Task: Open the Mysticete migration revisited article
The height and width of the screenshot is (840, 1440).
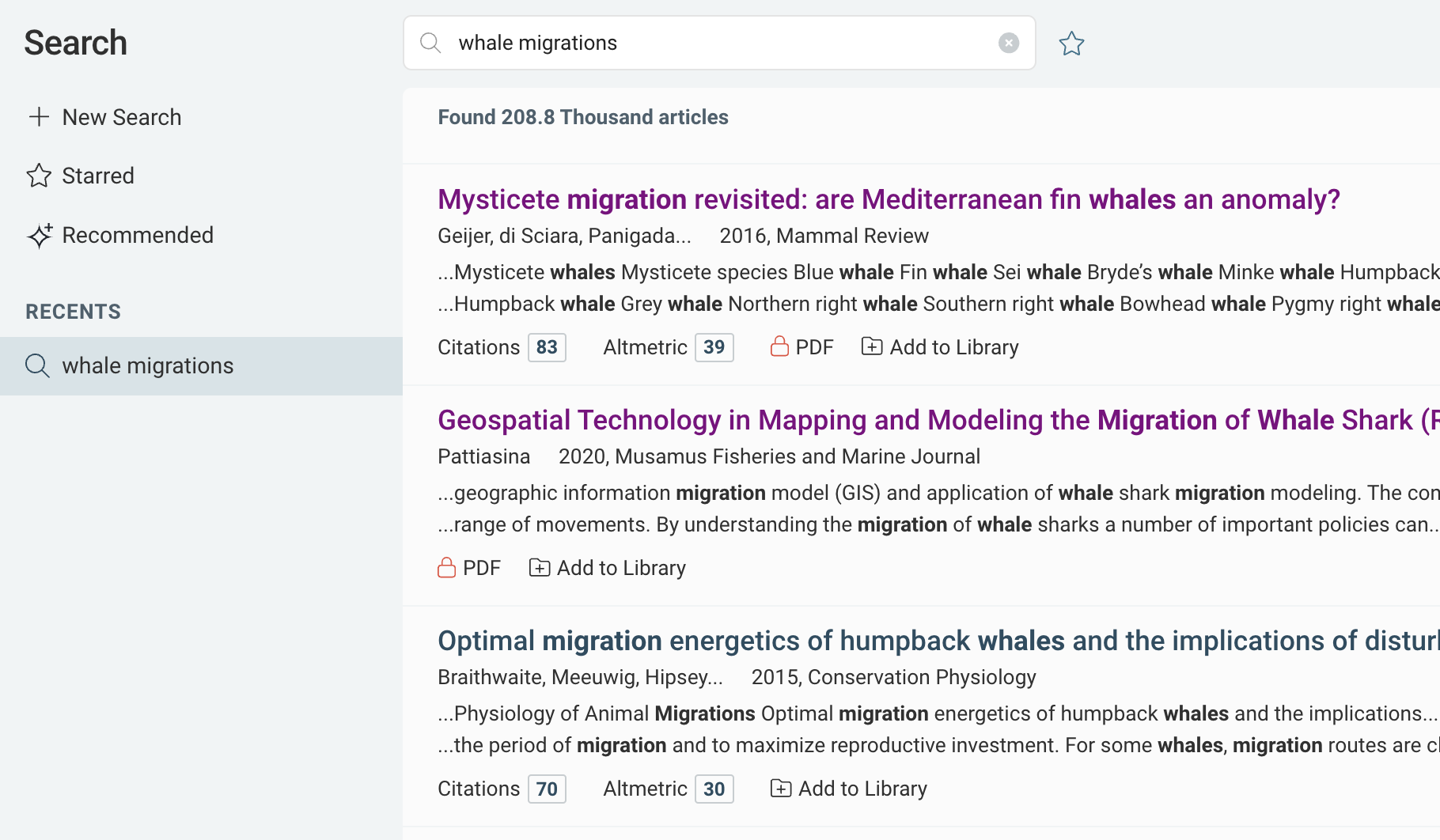Action: (889, 199)
